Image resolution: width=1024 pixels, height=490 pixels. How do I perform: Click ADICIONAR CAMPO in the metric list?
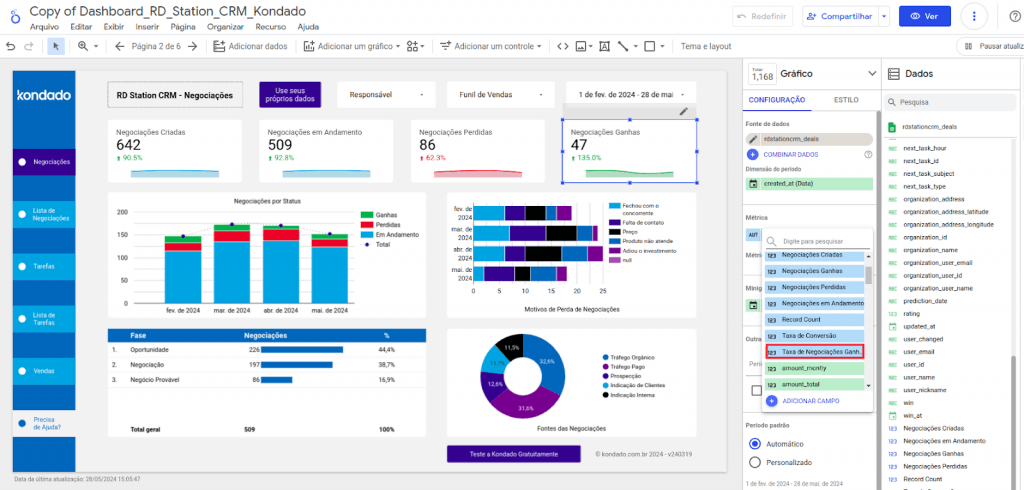pos(811,401)
